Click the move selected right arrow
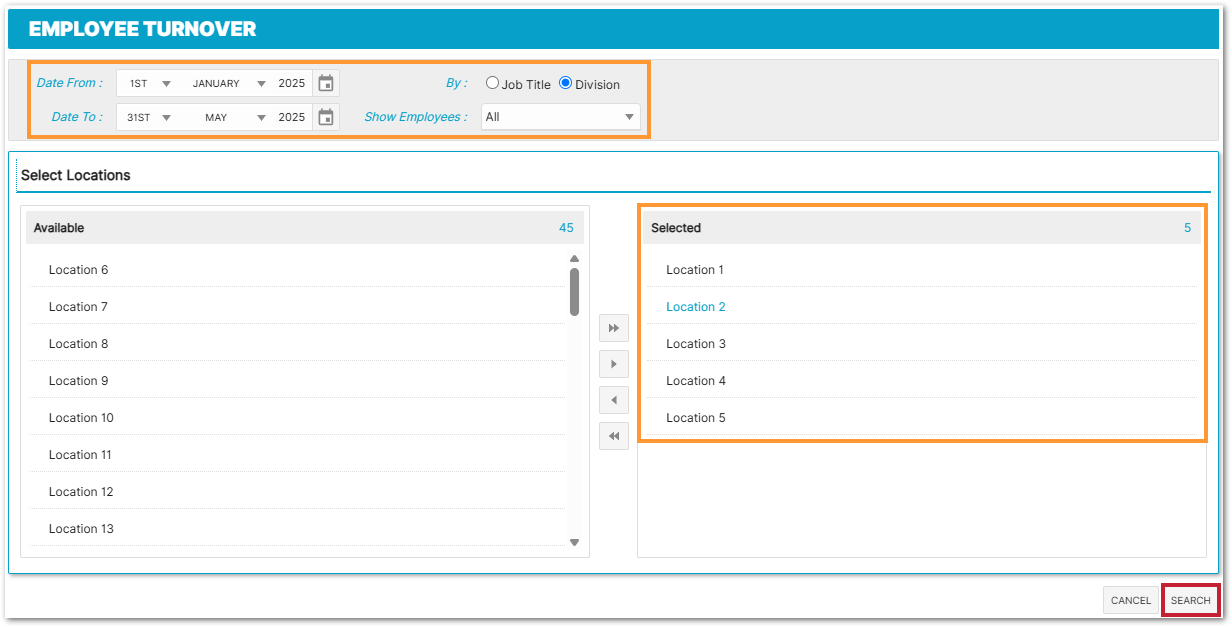The image size is (1232, 627). point(614,364)
